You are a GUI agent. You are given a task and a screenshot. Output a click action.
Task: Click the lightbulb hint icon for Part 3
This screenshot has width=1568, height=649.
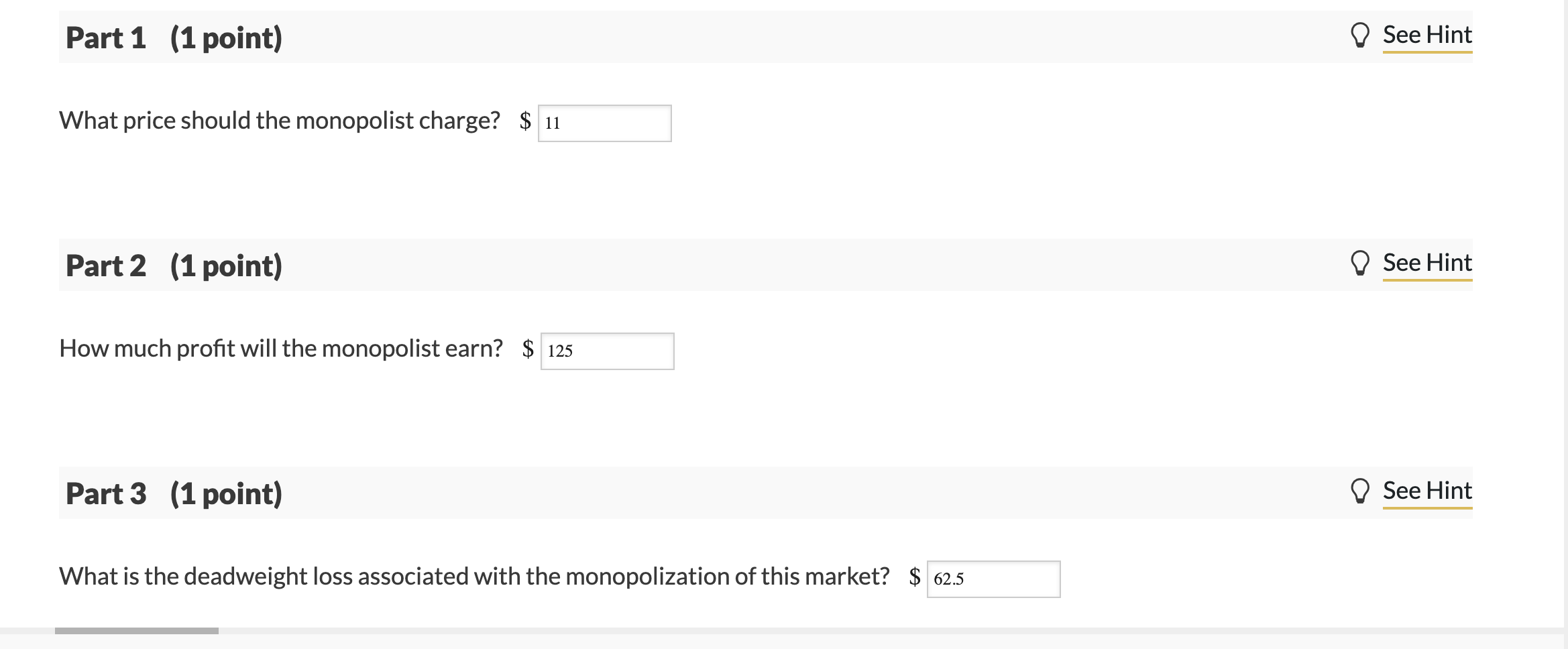coord(1359,491)
